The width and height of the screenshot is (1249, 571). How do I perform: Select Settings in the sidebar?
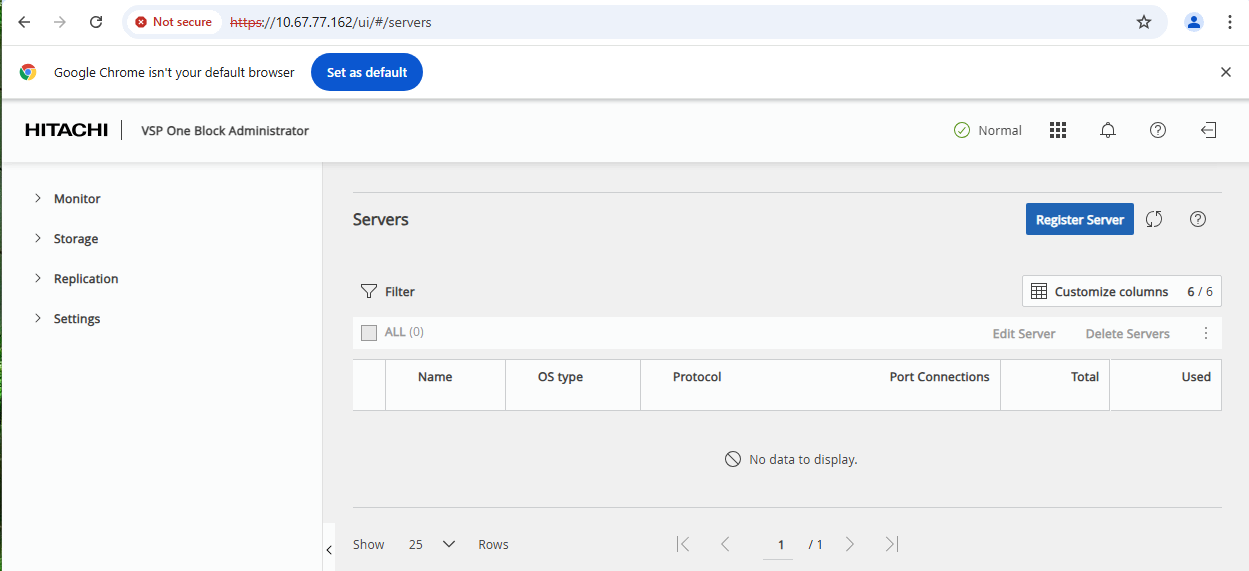[77, 319]
